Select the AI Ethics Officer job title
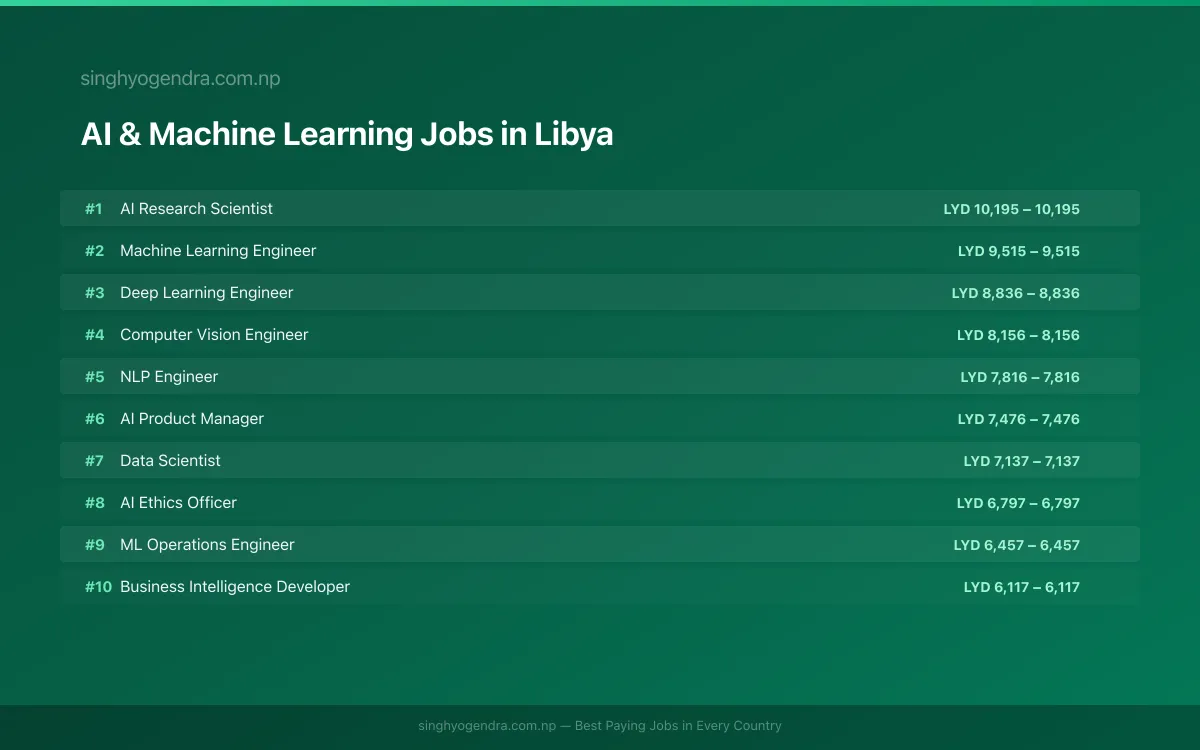Viewport: 1200px width, 750px height. point(178,502)
